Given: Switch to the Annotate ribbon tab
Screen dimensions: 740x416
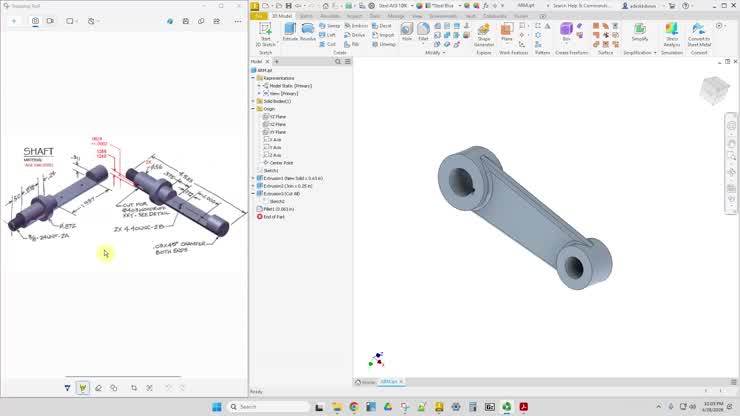Looking at the screenshot, I should click(x=330, y=16).
